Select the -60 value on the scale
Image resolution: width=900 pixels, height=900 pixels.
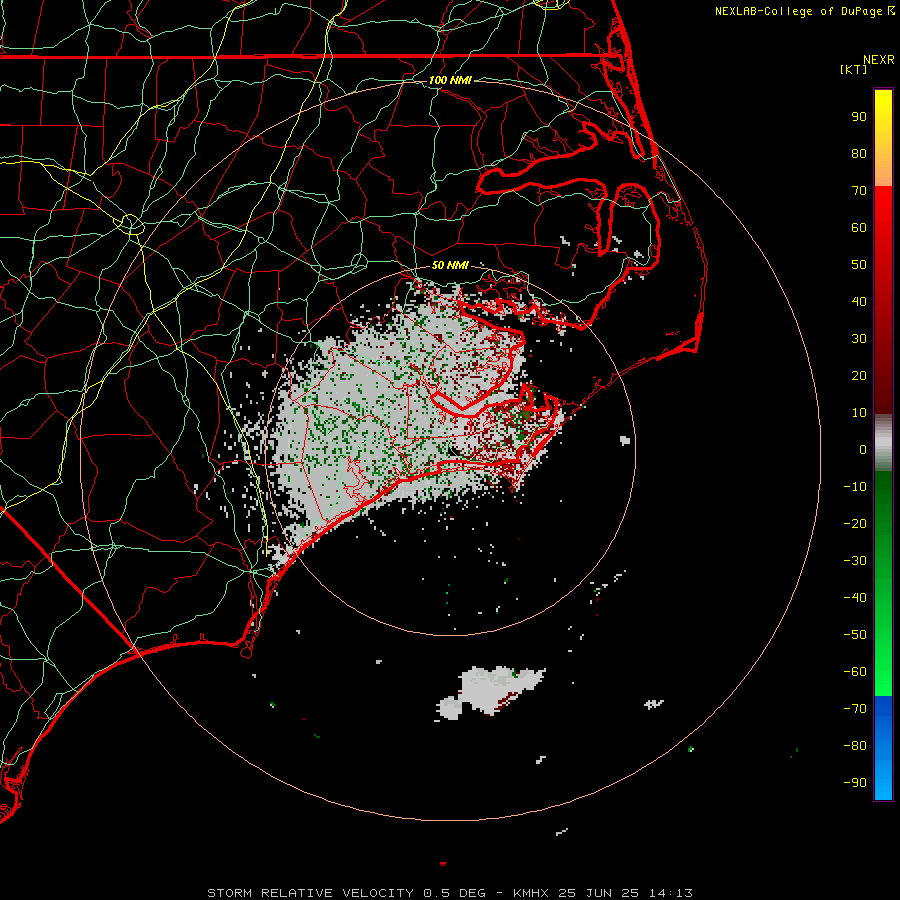[x=855, y=672]
